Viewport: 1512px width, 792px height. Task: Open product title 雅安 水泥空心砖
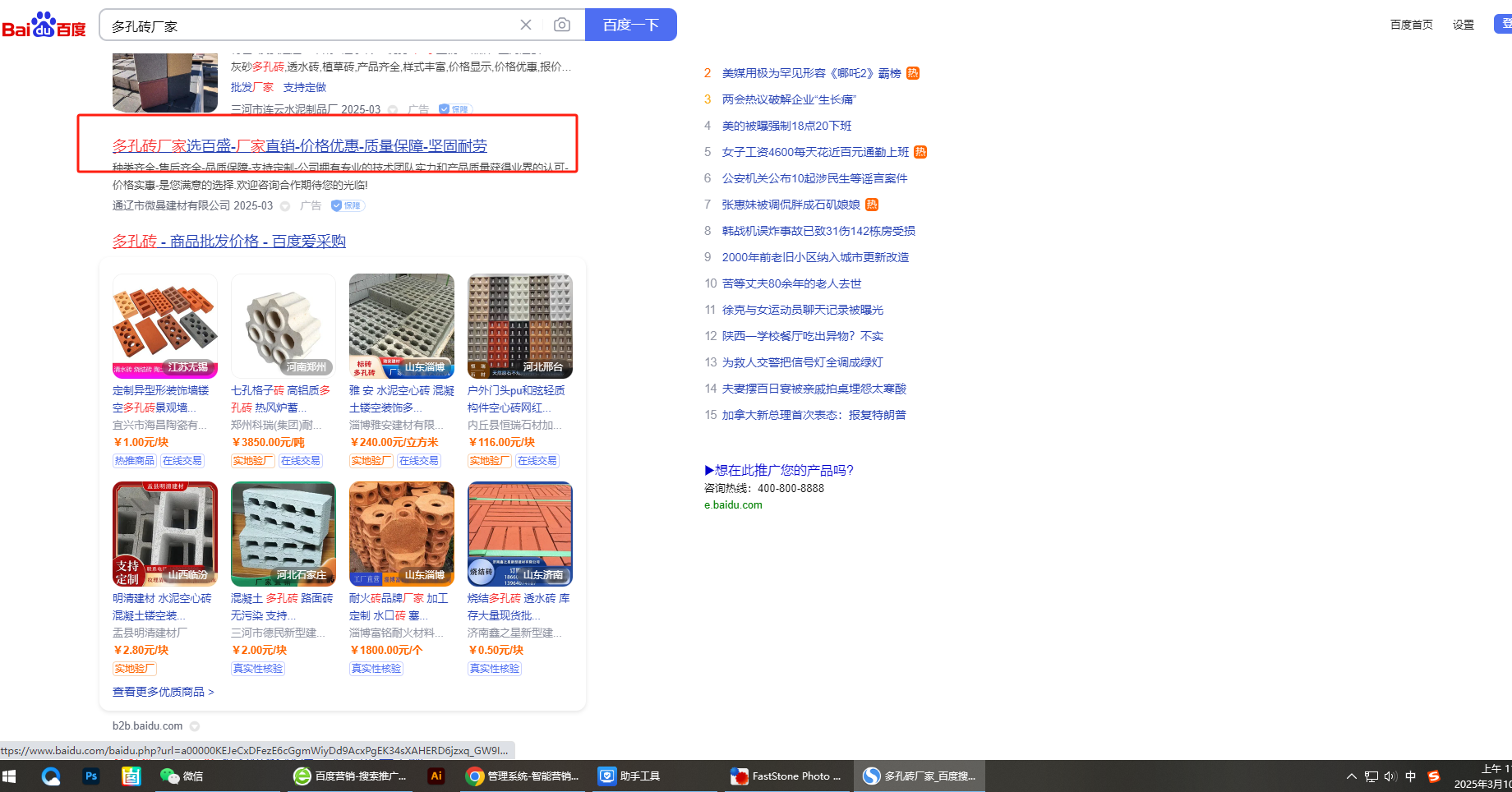(402, 399)
